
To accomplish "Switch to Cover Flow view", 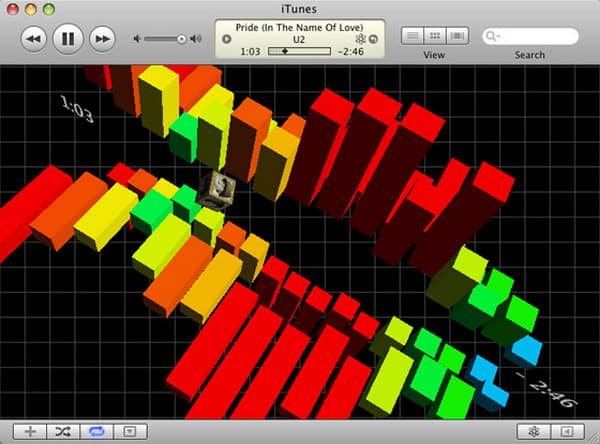I will pos(457,36).
